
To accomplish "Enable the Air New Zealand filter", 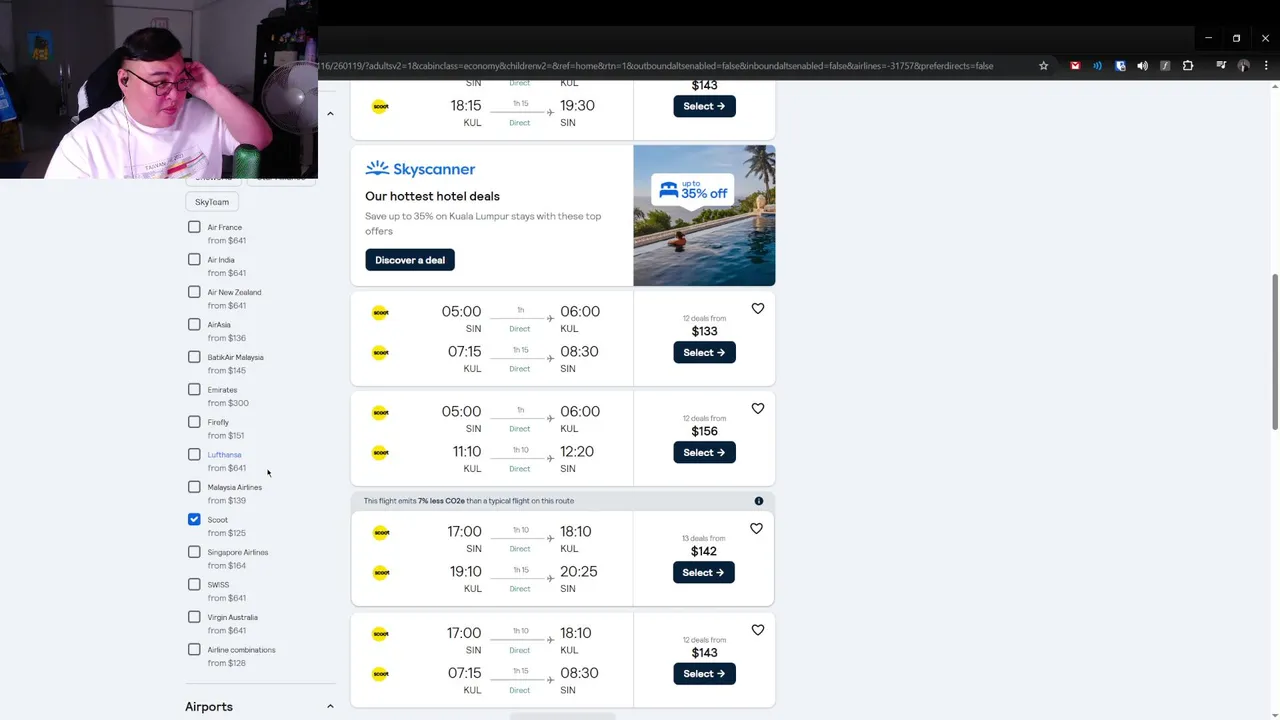I will click(x=194, y=292).
